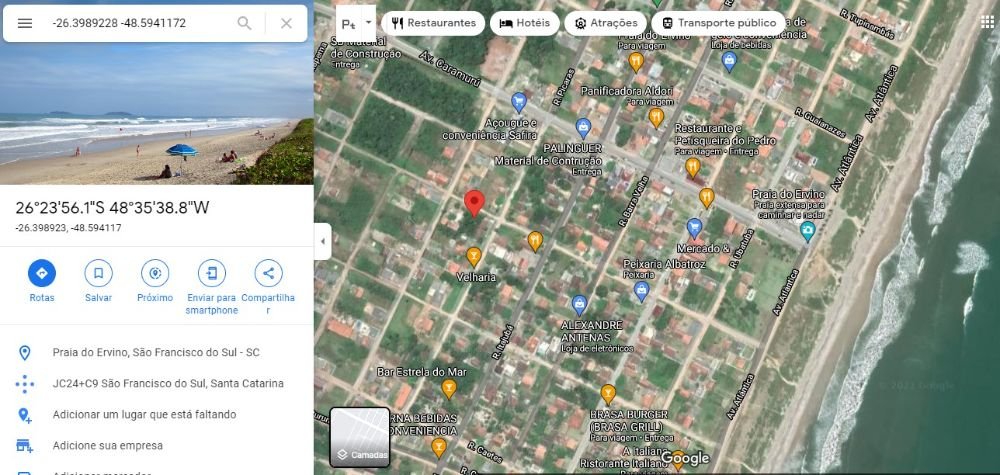Open the language dropdown arrow
Image resolution: width=1000 pixels, height=475 pixels.
(x=368, y=21)
